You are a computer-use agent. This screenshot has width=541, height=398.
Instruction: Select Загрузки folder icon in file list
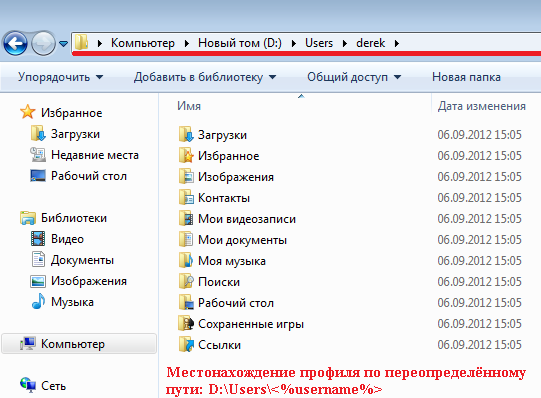pyautogui.click(x=186, y=134)
